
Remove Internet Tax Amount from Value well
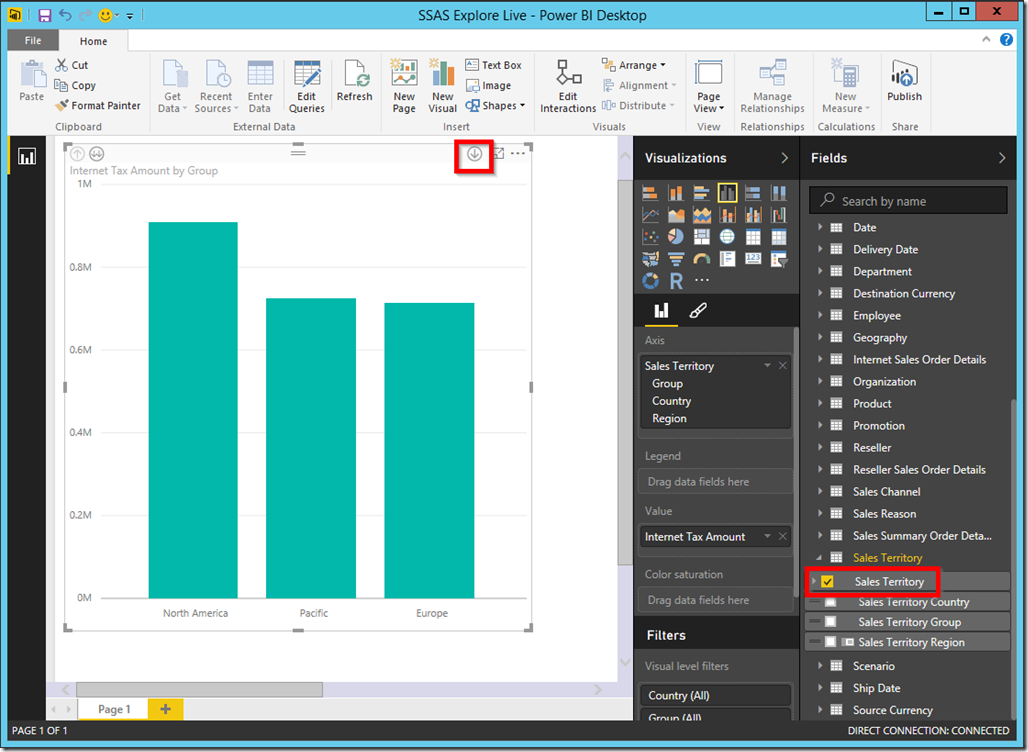pyautogui.click(x=783, y=536)
